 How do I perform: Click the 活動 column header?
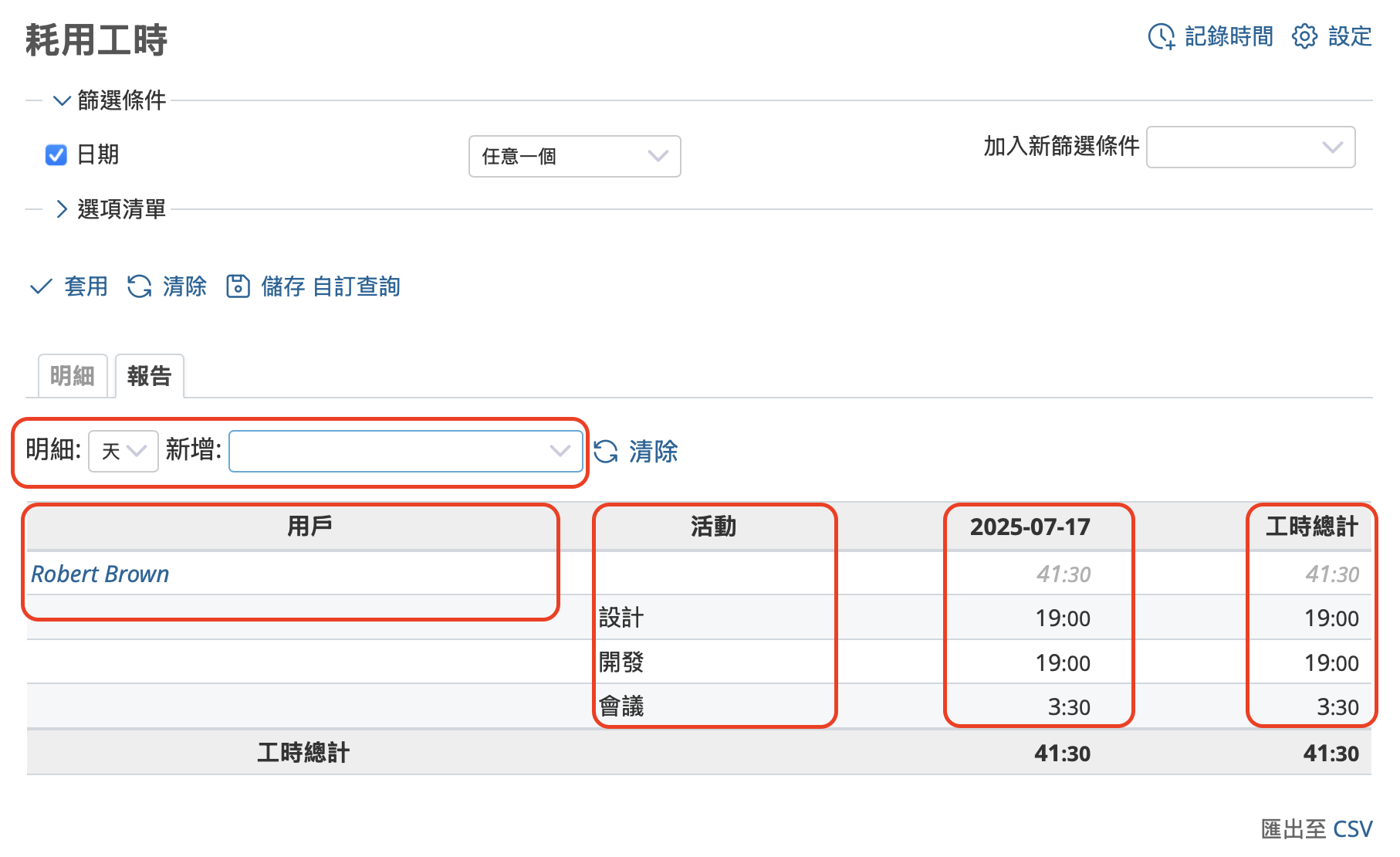[713, 527]
